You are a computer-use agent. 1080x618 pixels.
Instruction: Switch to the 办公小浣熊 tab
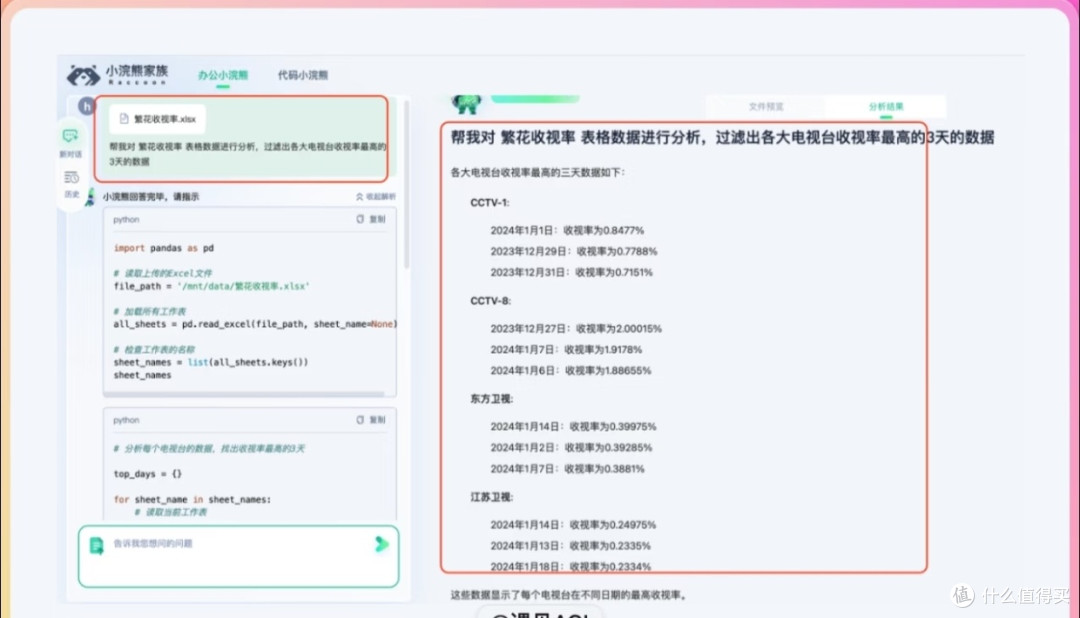[222, 75]
